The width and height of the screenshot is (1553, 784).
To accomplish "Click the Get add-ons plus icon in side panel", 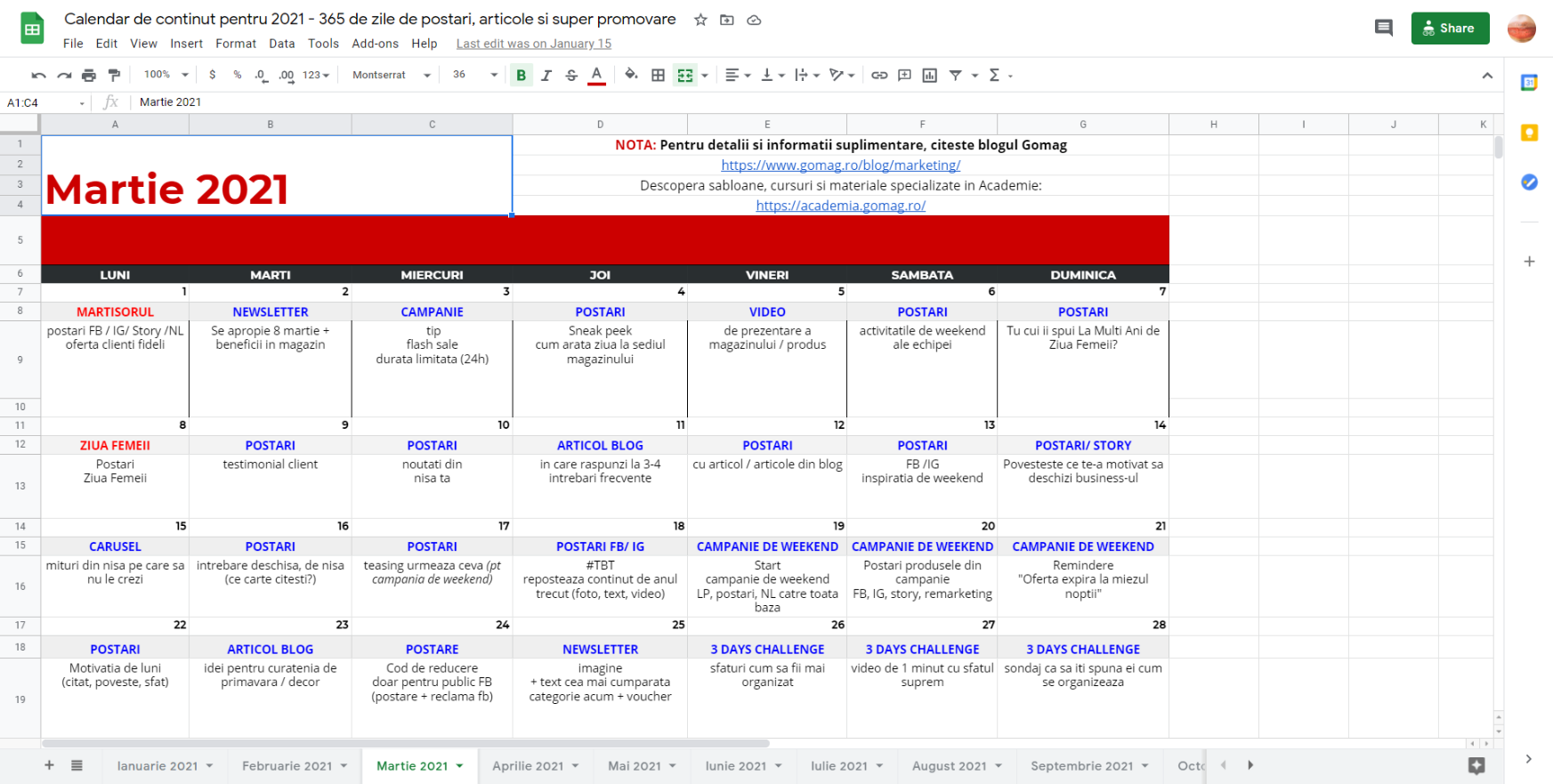I will [x=1529, y=262].
